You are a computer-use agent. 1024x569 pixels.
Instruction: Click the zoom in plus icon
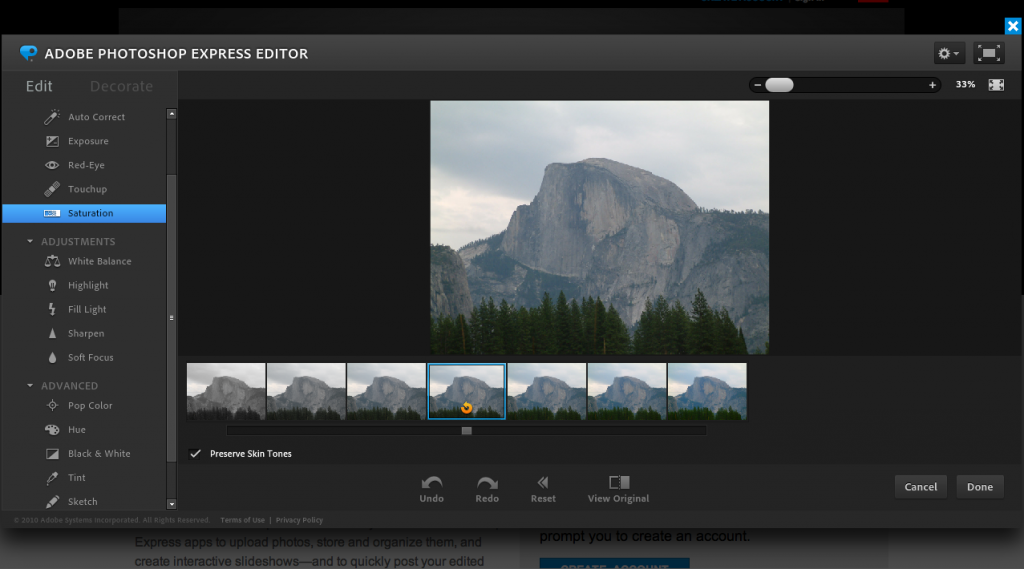coord(932,85)
